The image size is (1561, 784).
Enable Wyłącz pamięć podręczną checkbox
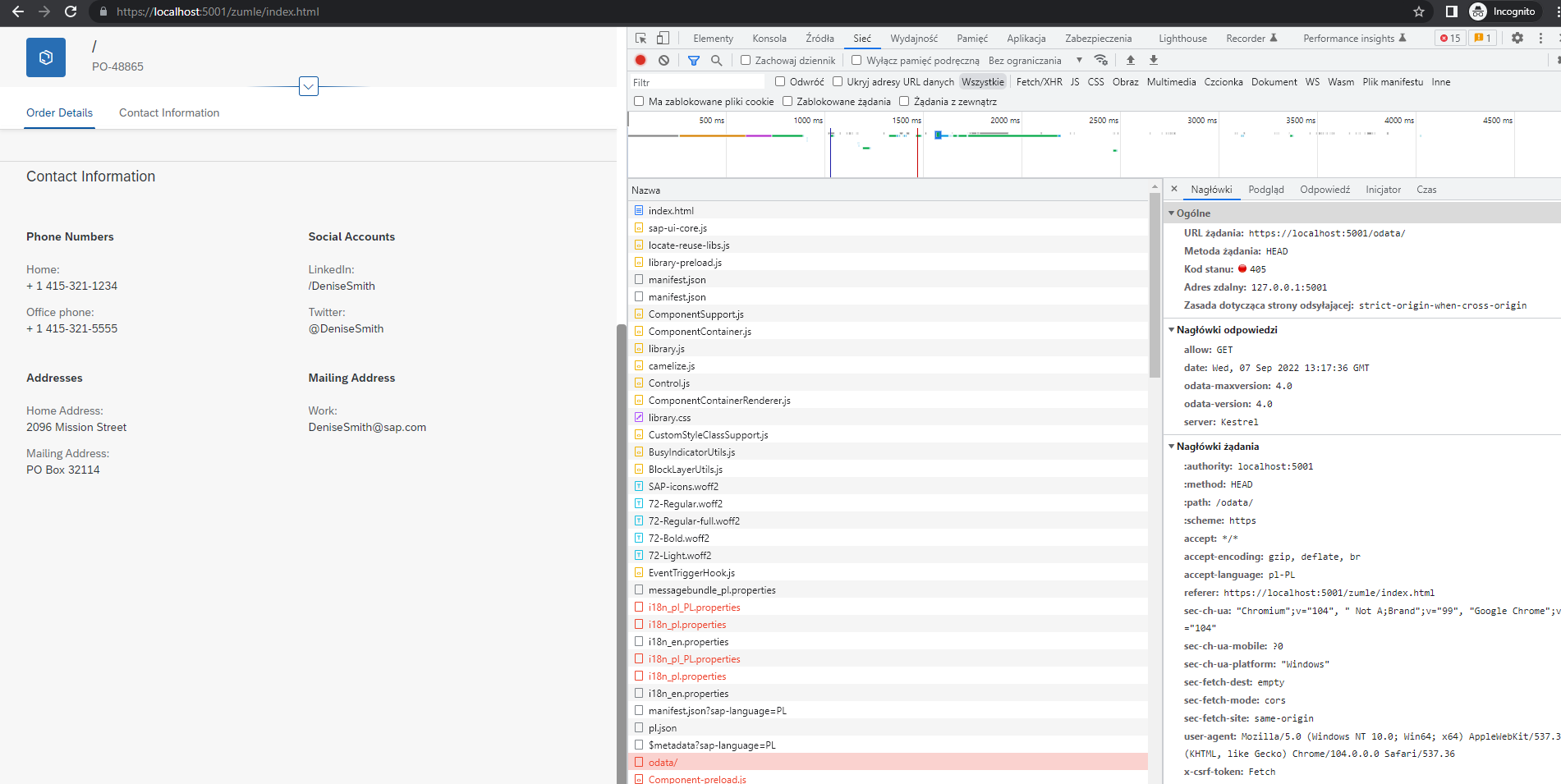[x=856, y=60]
